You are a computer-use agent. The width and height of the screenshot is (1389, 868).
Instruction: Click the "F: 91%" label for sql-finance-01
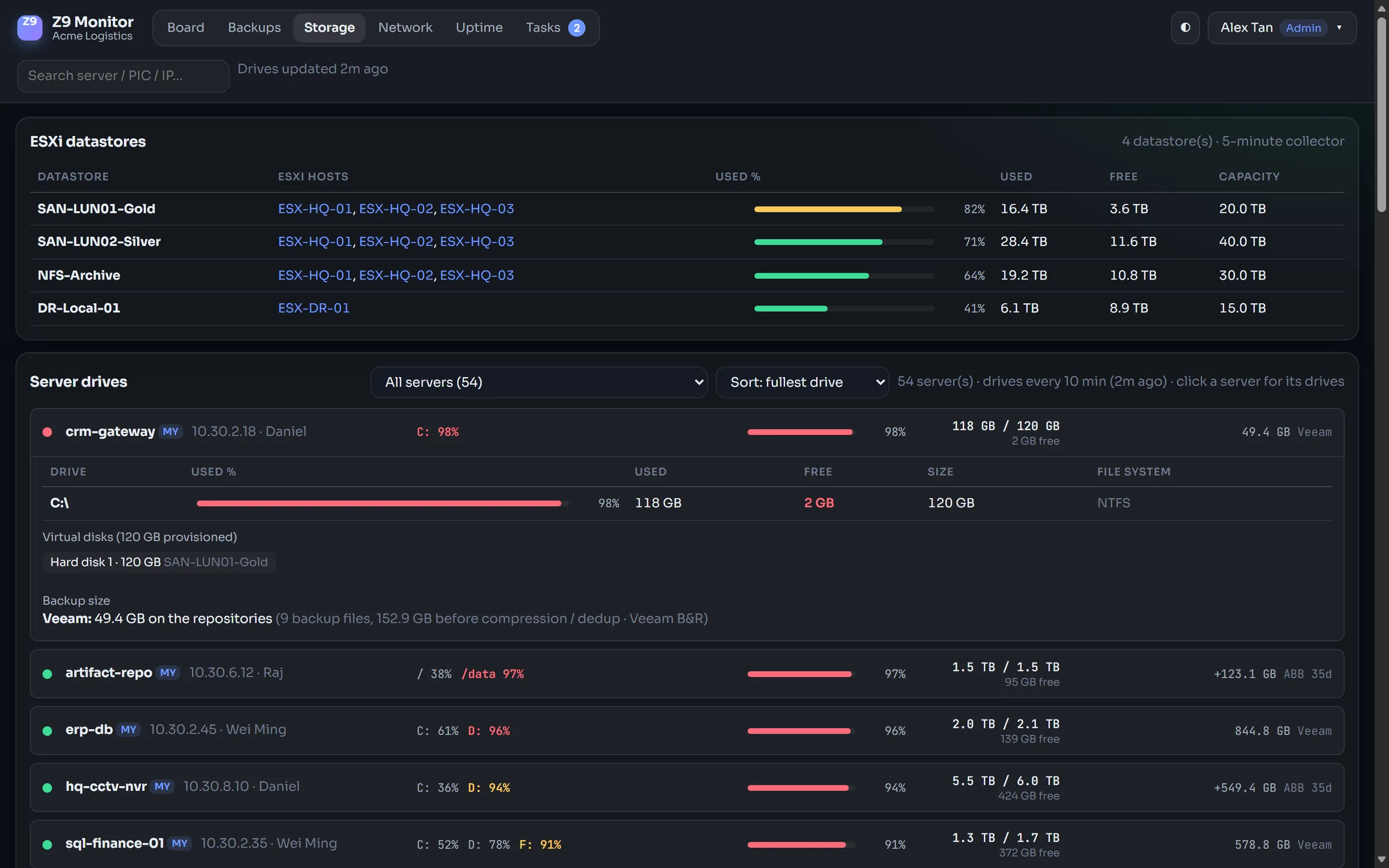click(x=540, y=845)
